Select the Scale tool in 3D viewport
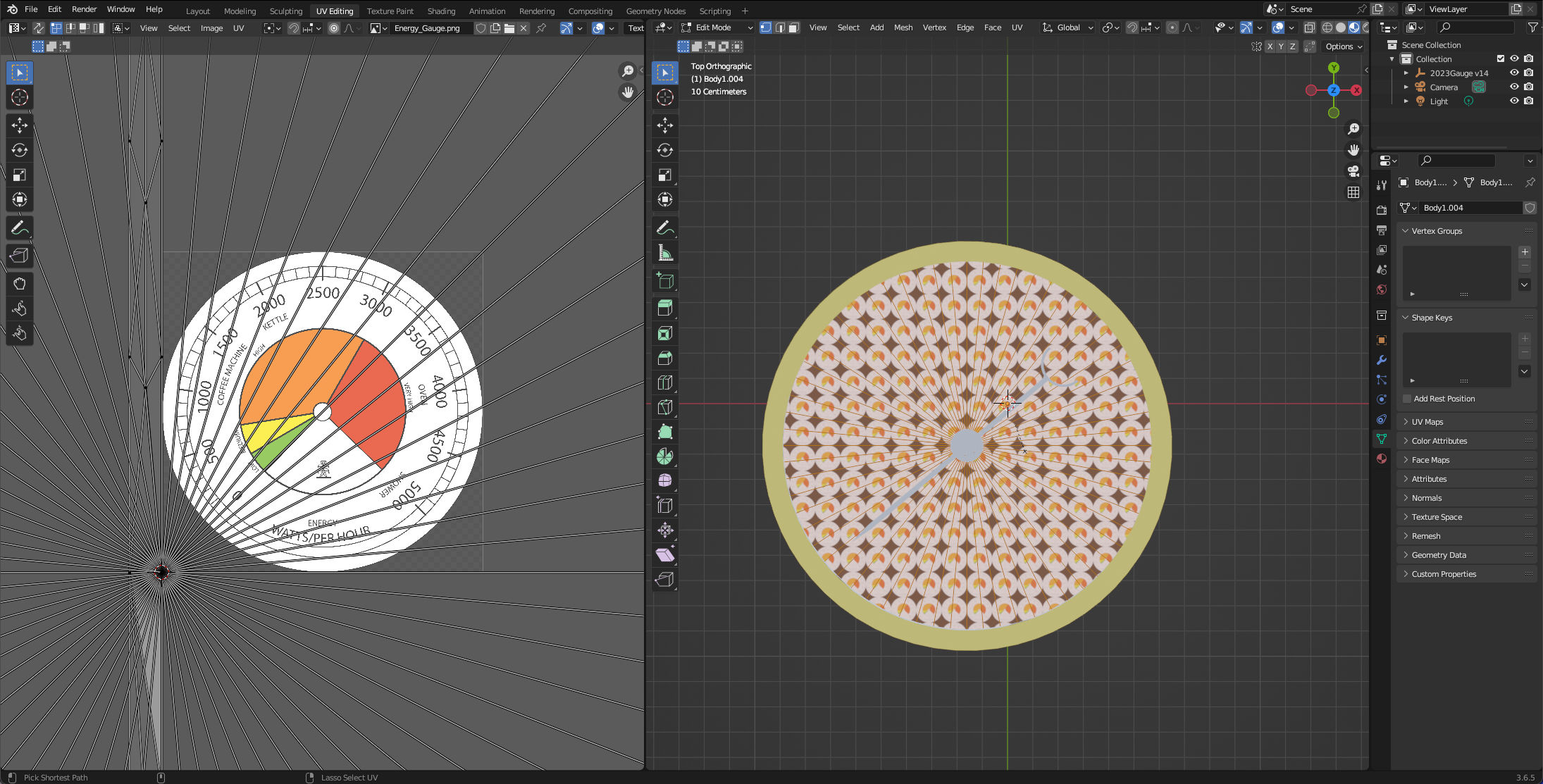The height and width of the screenshot is (784, 1543). tap(664, 175)
